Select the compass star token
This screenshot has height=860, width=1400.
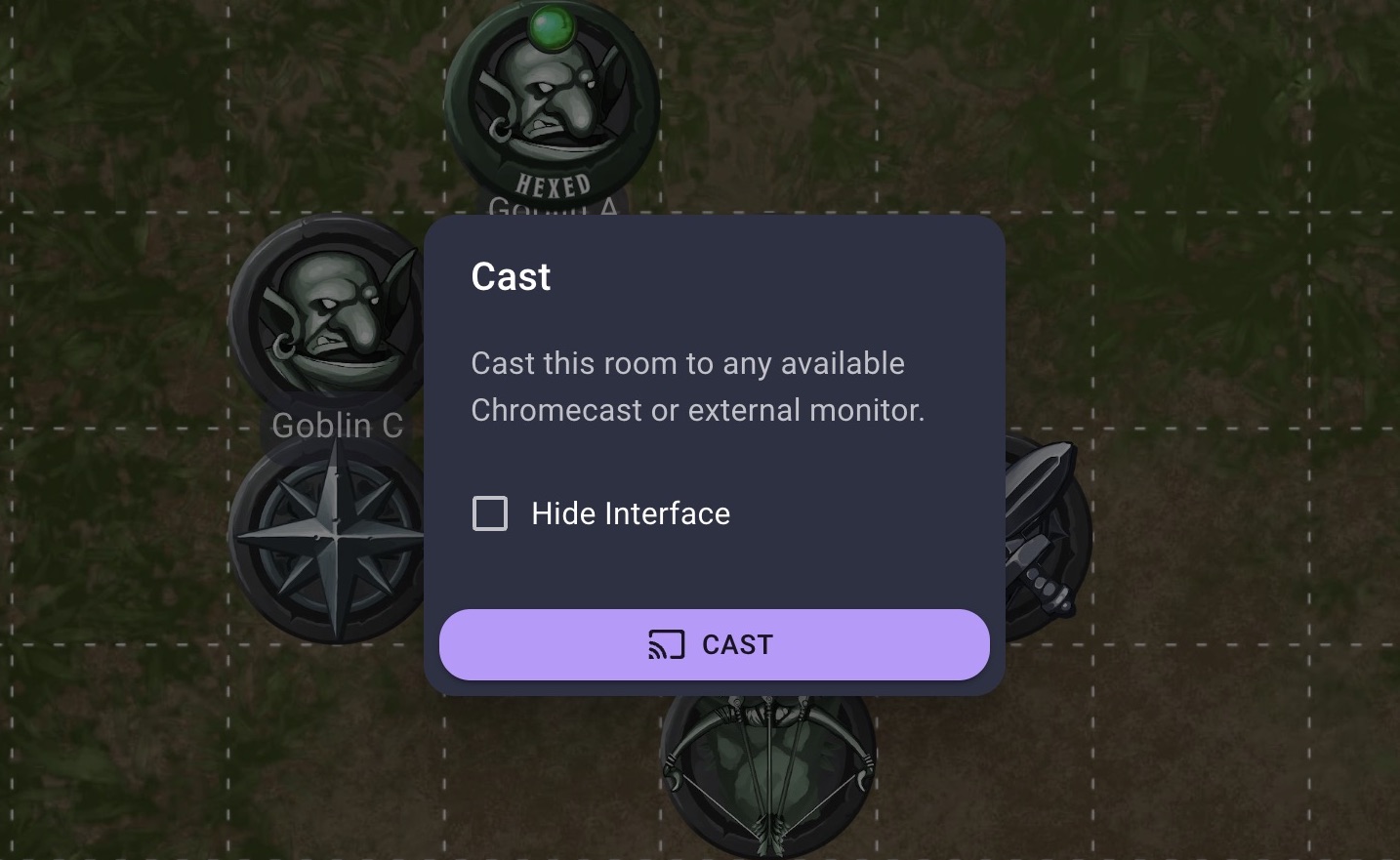(333, 538)
